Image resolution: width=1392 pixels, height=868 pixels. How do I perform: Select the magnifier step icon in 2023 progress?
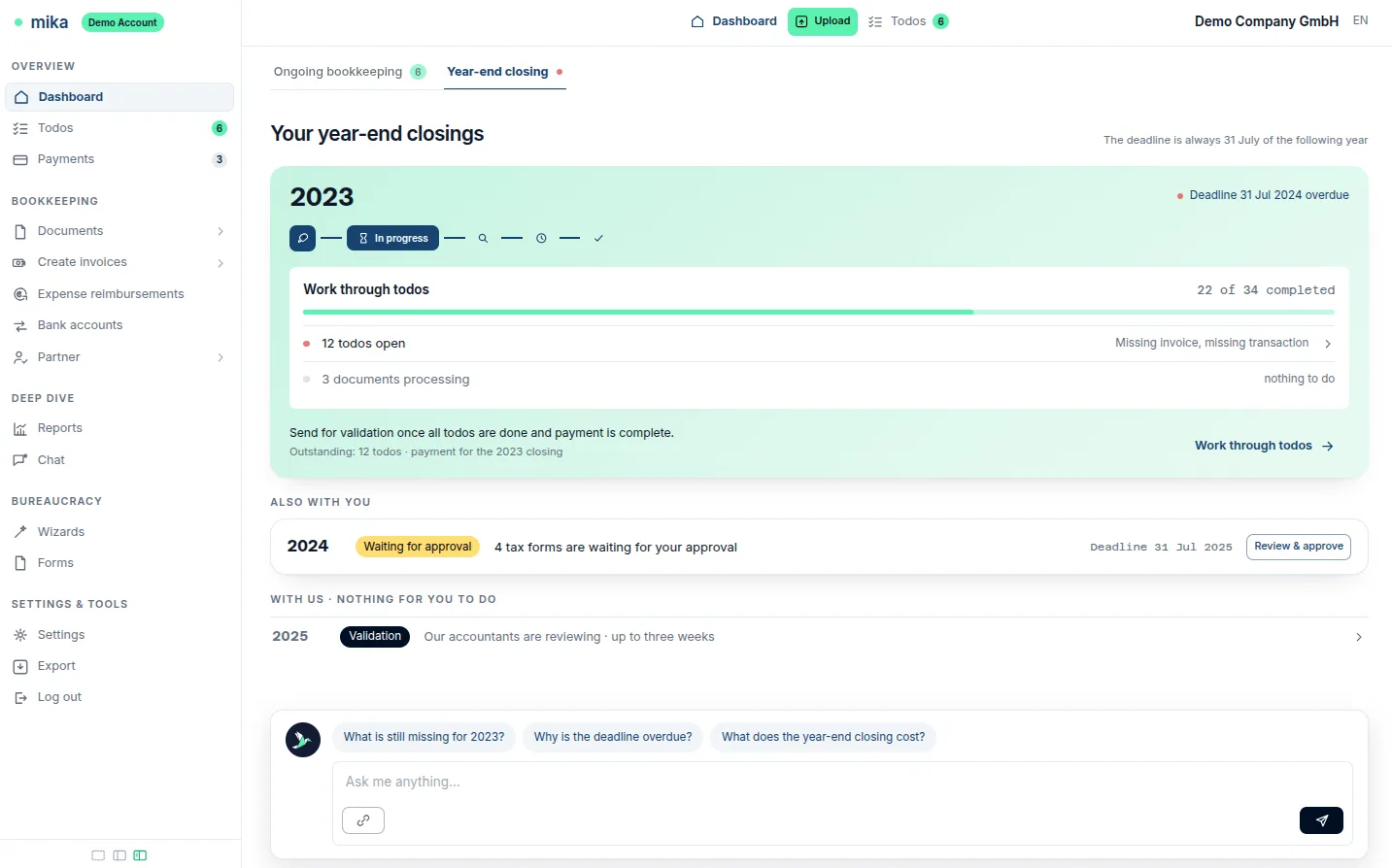(483, 238)
